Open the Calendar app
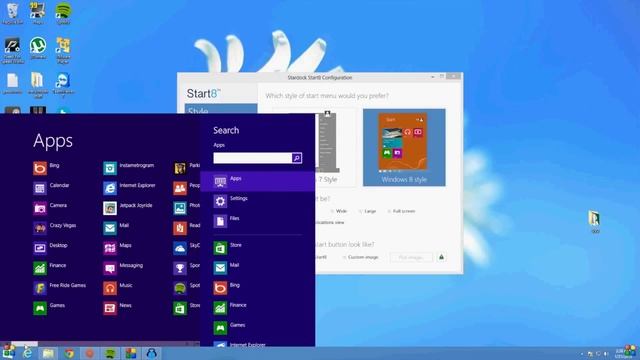 click(51, 188)
